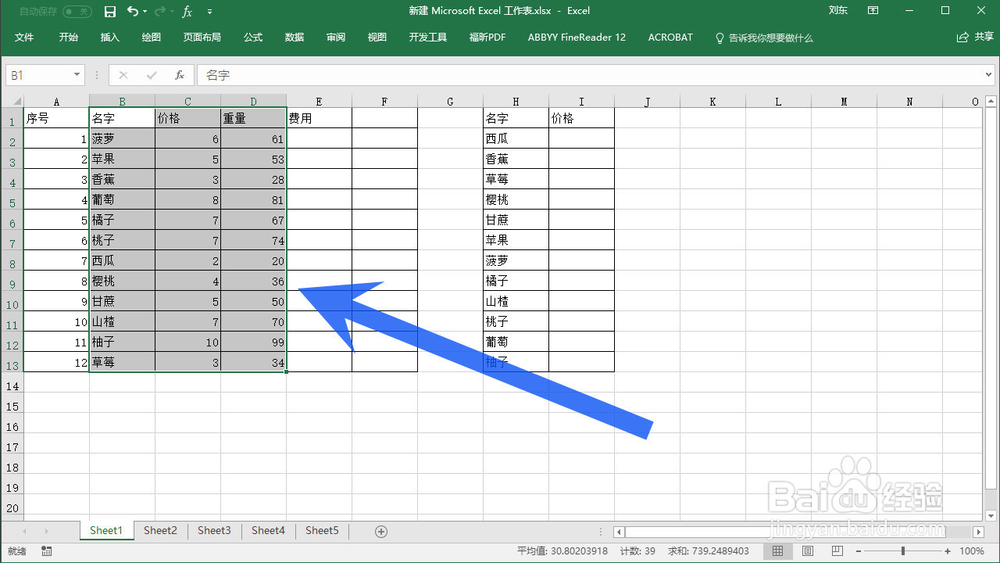1000x563 pixels.
Task: Click the New Sheet plus icon
Action: click(x=381, y=532)
